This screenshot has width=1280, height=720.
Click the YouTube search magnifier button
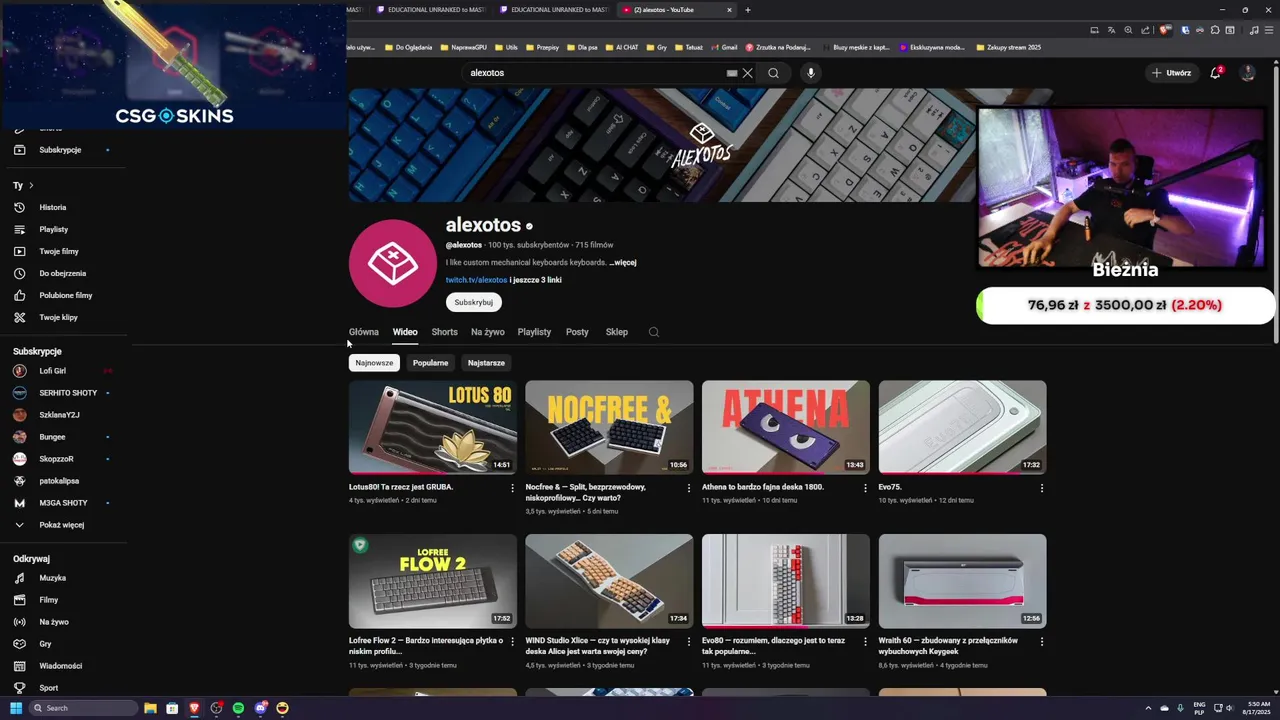click(x=773, y=73)
